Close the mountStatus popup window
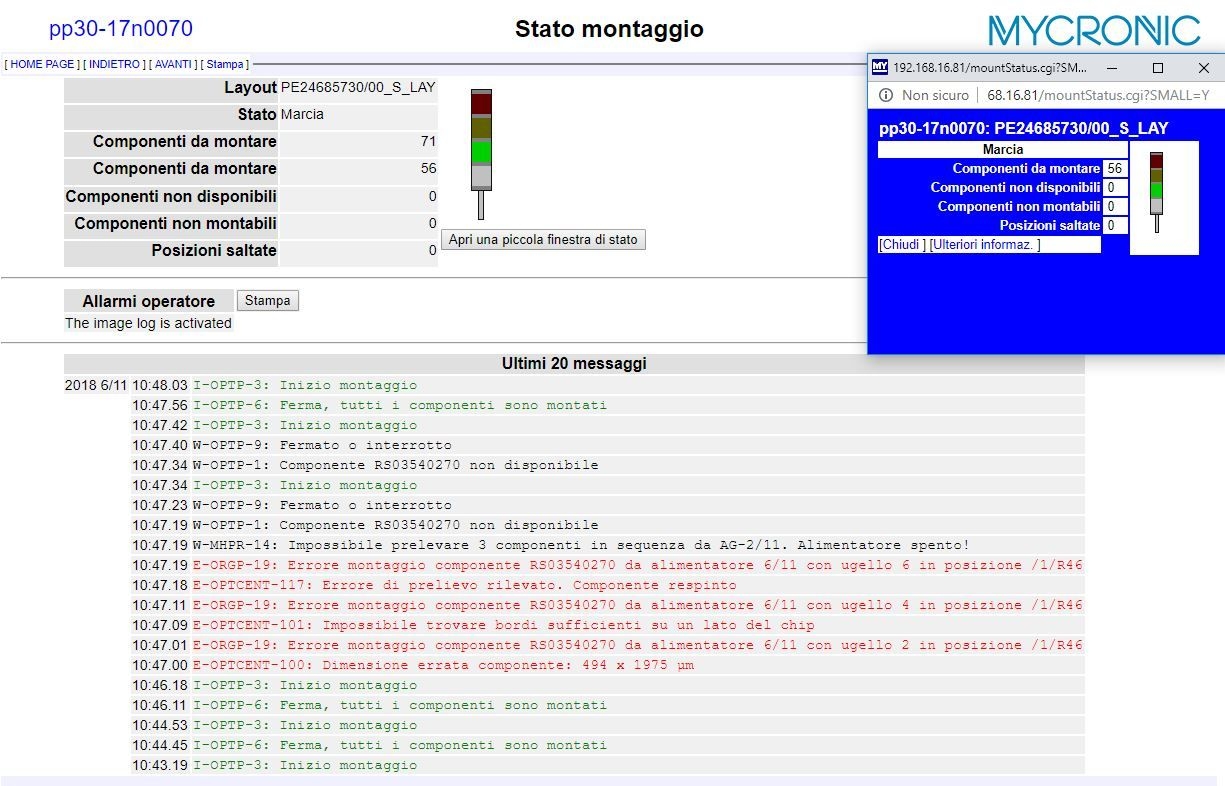Screen dimensions: 1225x786 1203,68
